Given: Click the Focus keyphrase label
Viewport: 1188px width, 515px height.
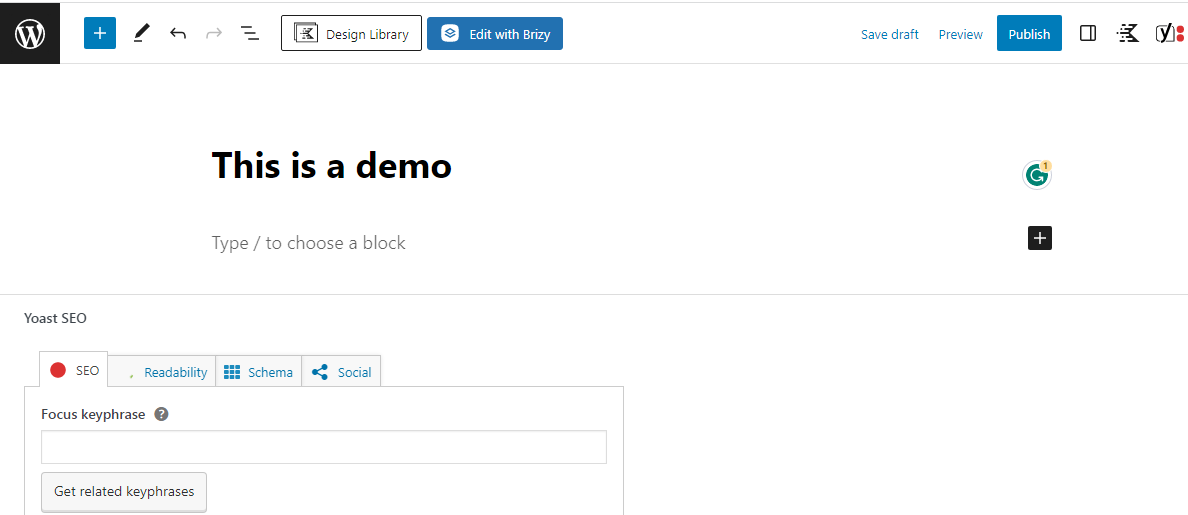Looking at the screenshot, I should 93,414.
